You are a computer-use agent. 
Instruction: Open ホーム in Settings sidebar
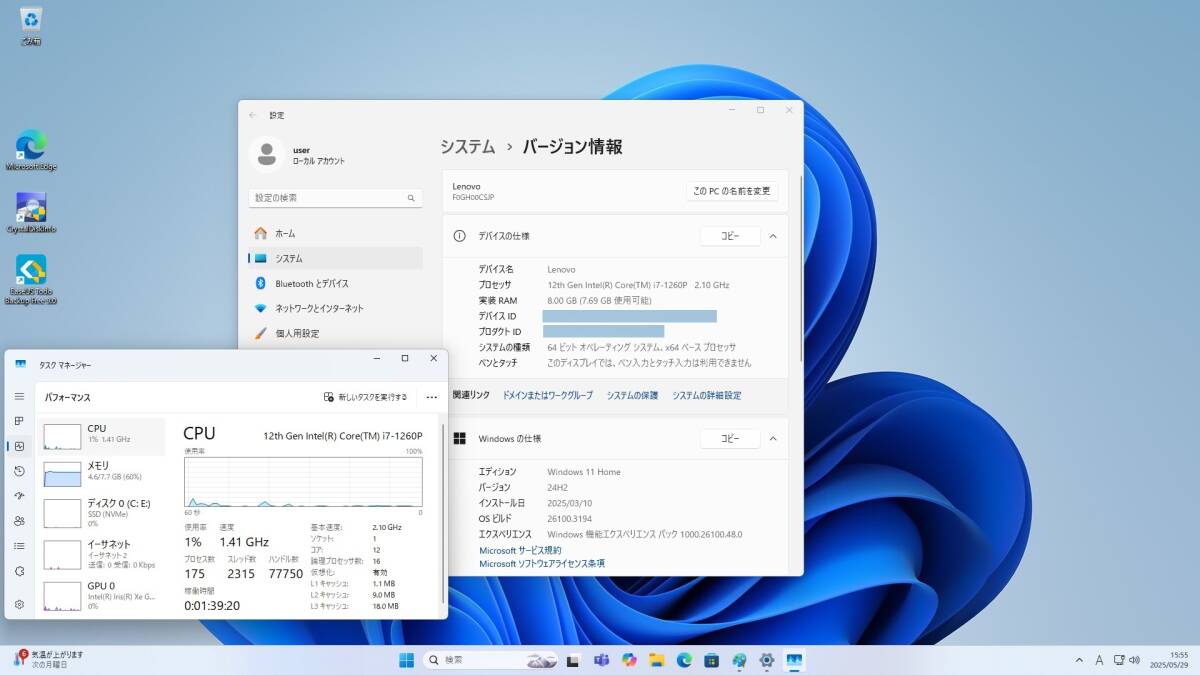click(x=335, y=233)
